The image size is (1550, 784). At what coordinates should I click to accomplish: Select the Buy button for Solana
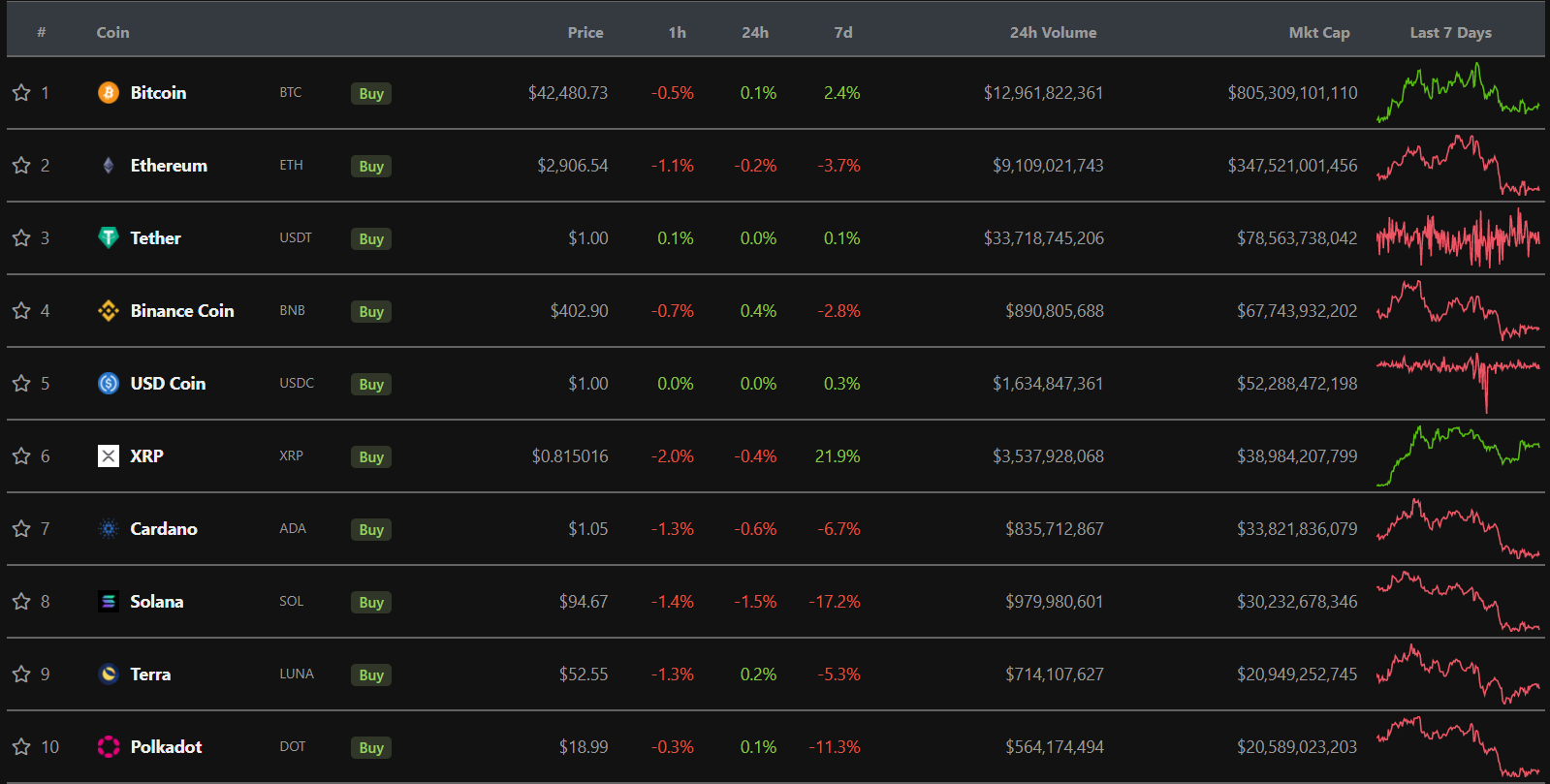(x=371, y=602)
